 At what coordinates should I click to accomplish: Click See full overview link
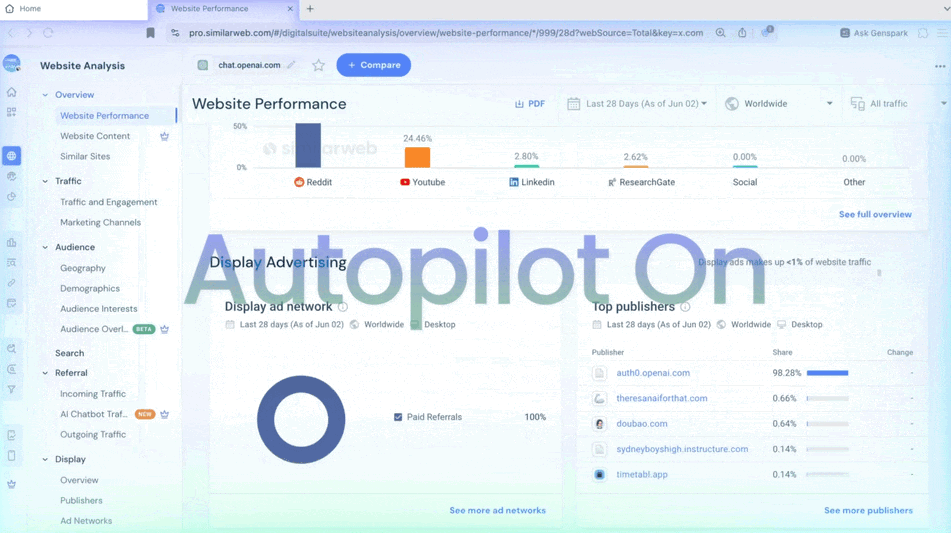pos(875,215)
